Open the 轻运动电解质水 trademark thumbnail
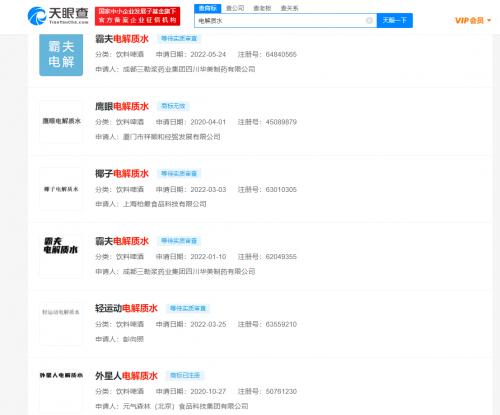 point(61,324)
